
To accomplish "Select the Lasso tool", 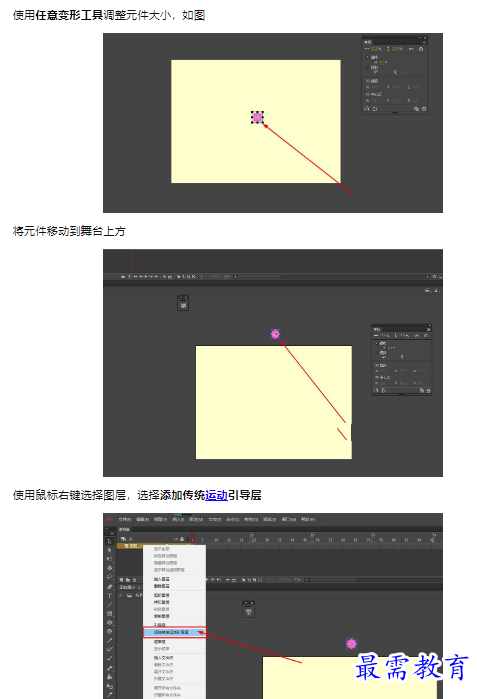I will [110, 577].
